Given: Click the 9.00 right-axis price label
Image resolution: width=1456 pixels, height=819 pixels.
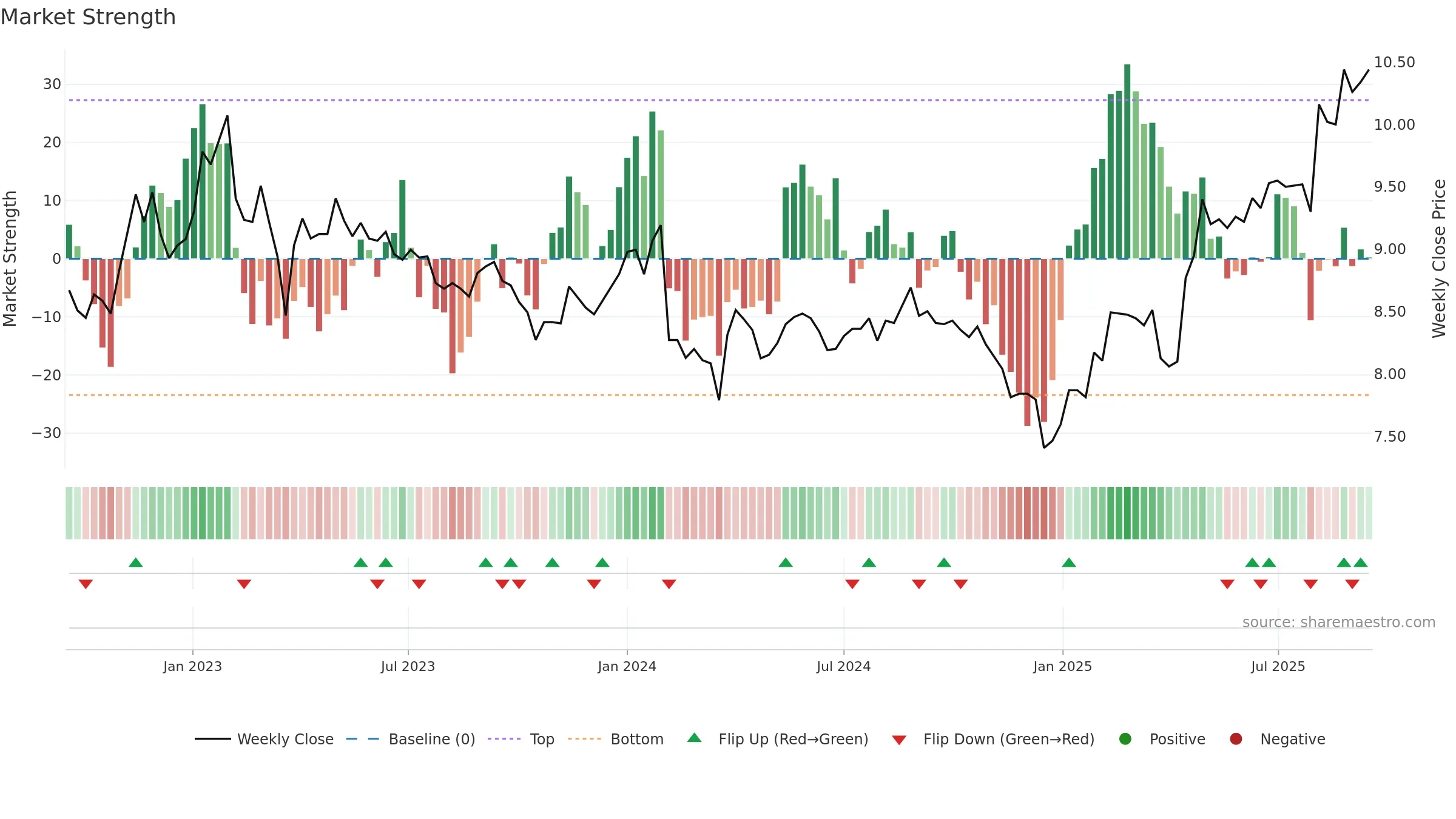Looking at the screenshot, I should click(1389, 249).
